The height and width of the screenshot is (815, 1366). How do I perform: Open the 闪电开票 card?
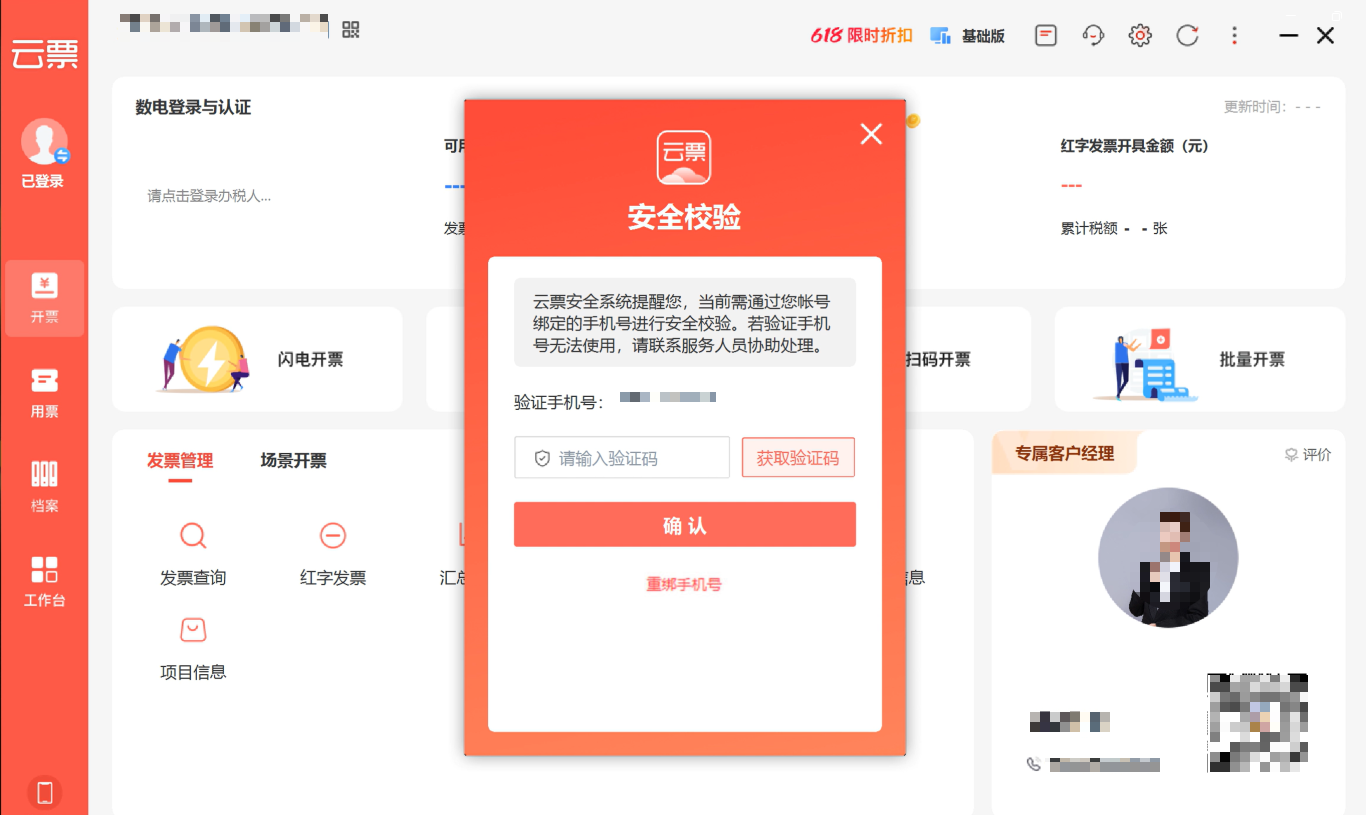click(x=257, y=359)
